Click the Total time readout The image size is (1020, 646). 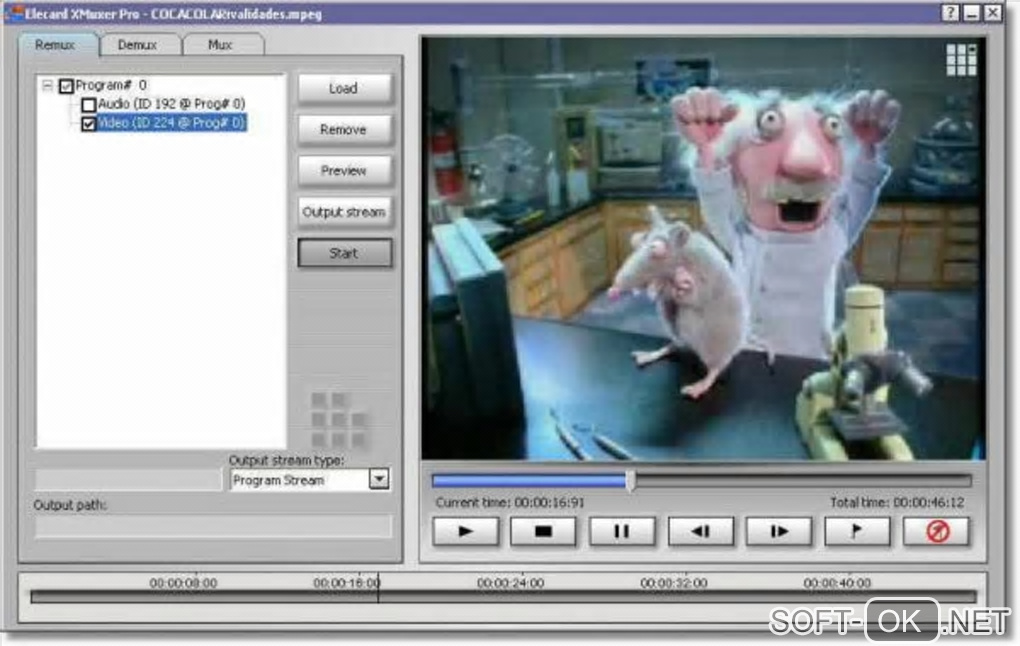click(x=897, y=503)
